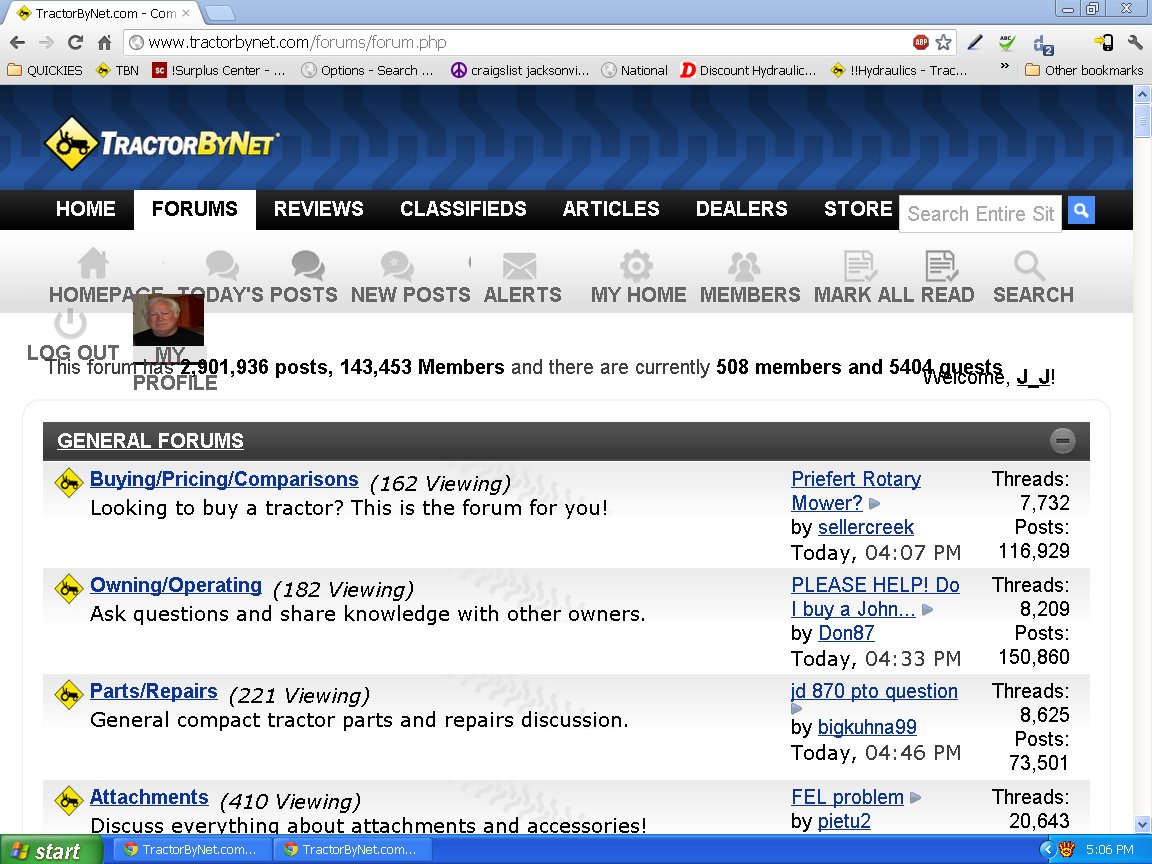Image resolution: width=1152 pixels, height=864 pixels.
Task: Click the Log Out power icon
Action: pyautogui.click(x=70, y=323)
